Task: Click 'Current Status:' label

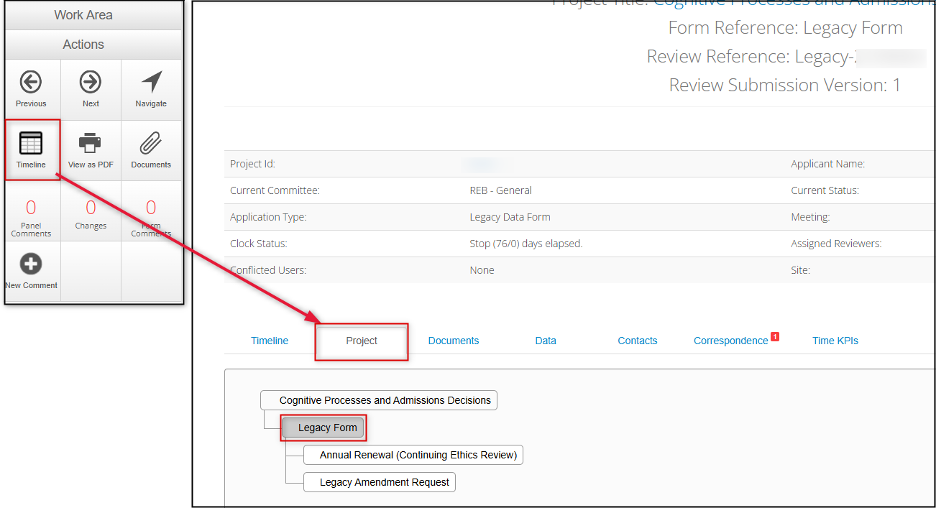Action: tap(825, 190)
